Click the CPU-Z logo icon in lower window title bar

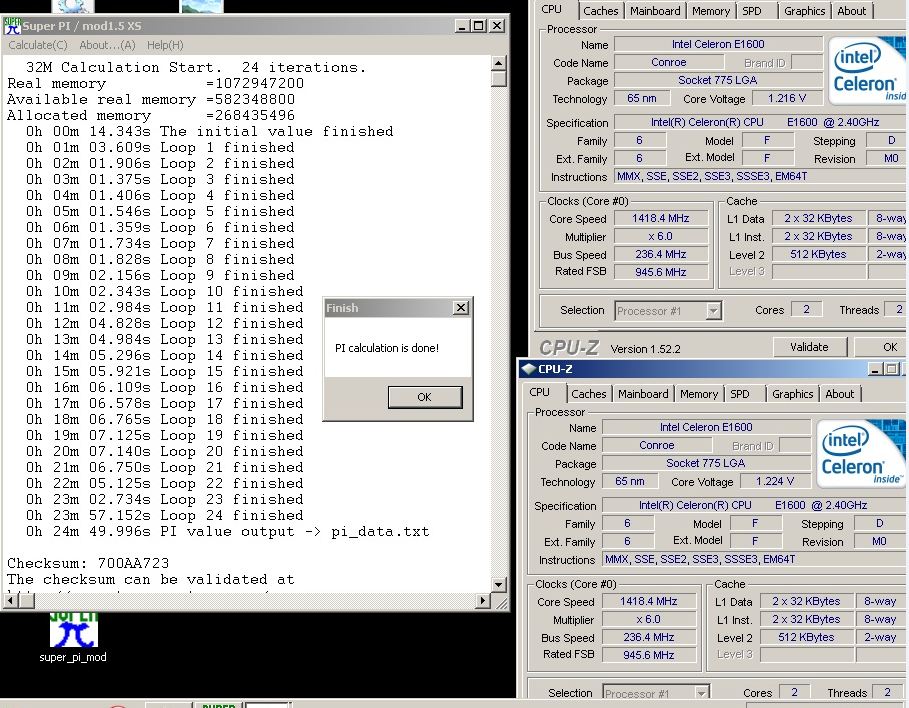tap(528, 369)
